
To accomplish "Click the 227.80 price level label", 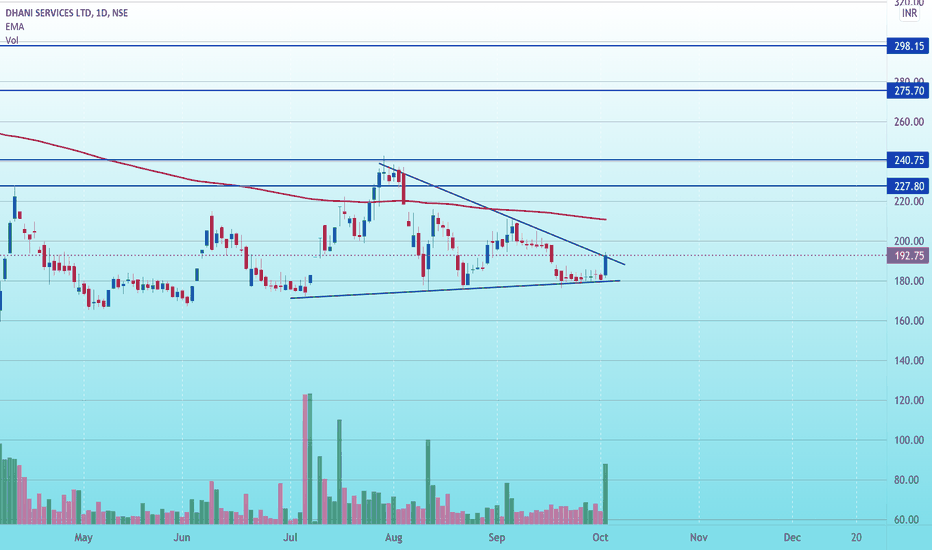I will [908, 186].
